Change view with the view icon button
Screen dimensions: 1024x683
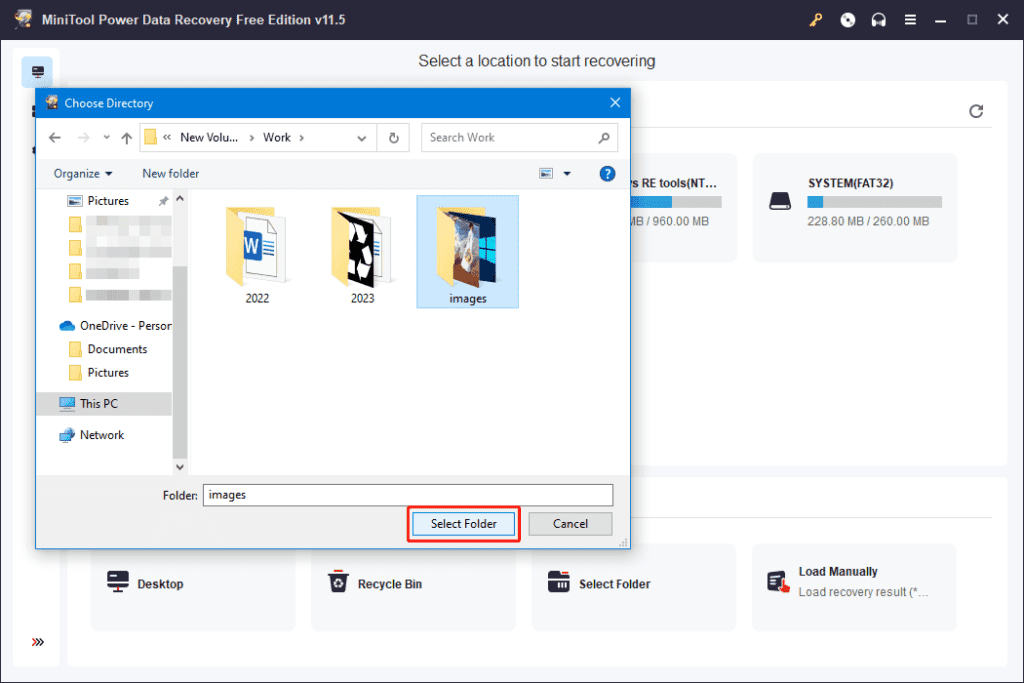click(546, 174)
